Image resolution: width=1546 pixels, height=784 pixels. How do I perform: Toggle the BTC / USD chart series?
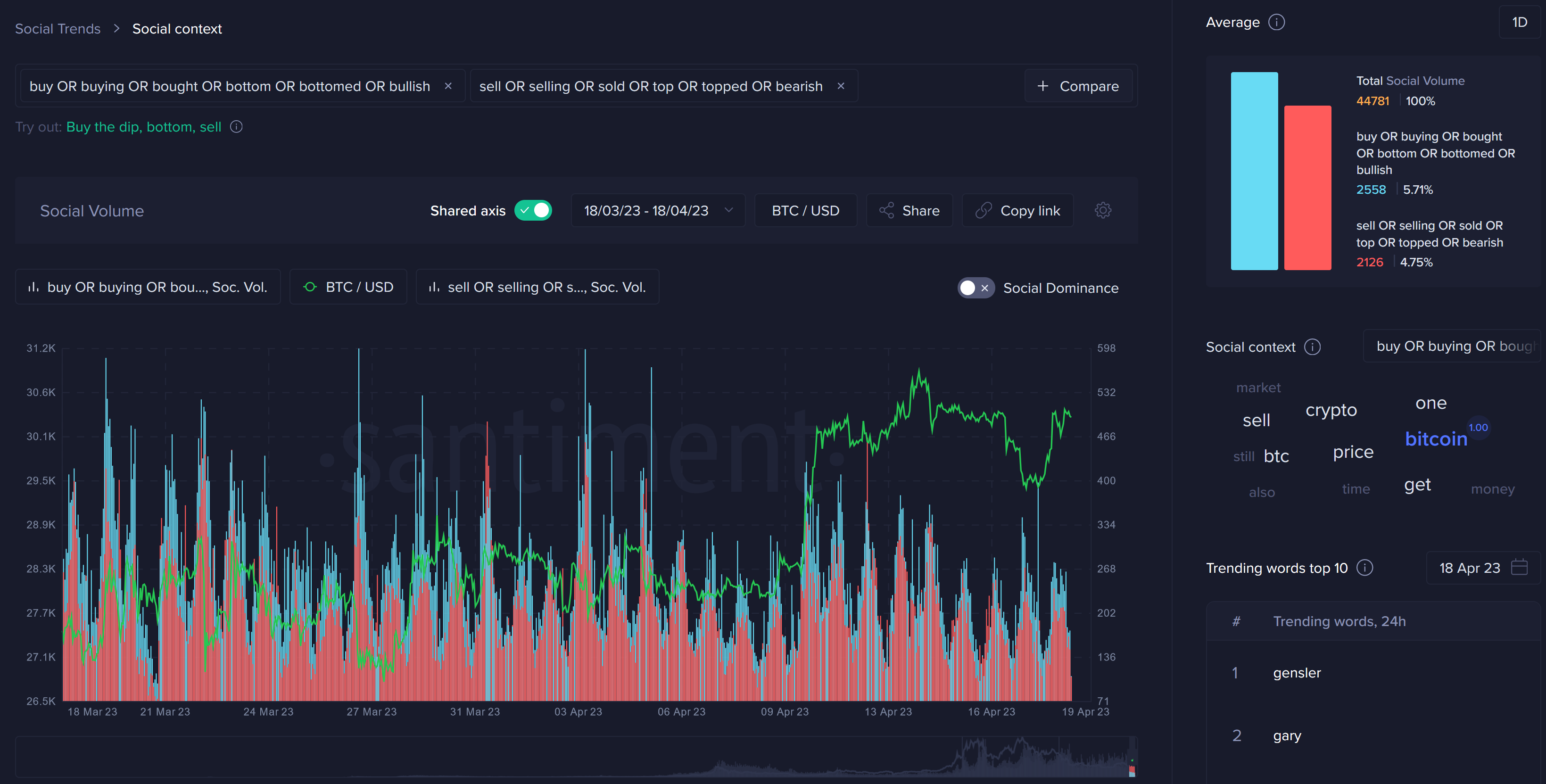coord(348,288)
